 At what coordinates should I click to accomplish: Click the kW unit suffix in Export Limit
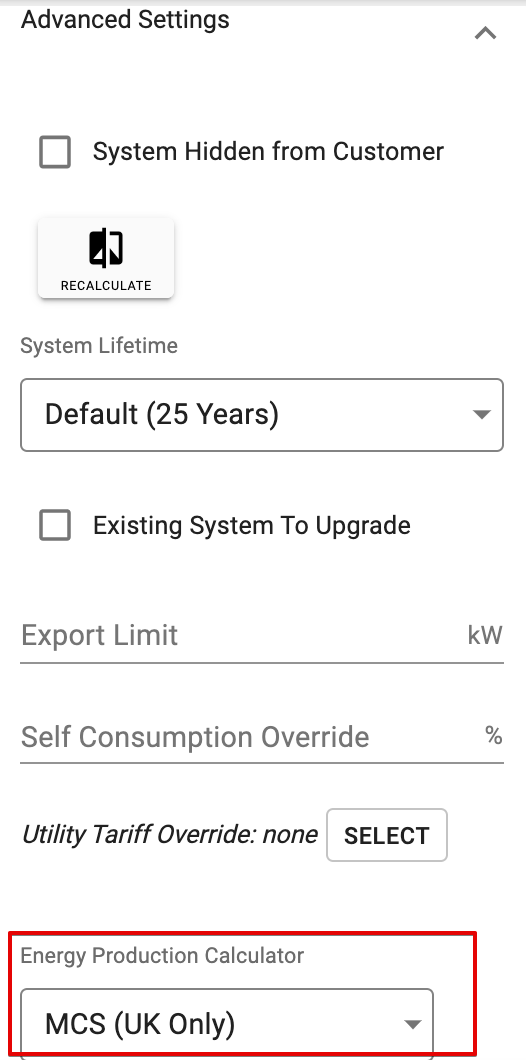485,635
